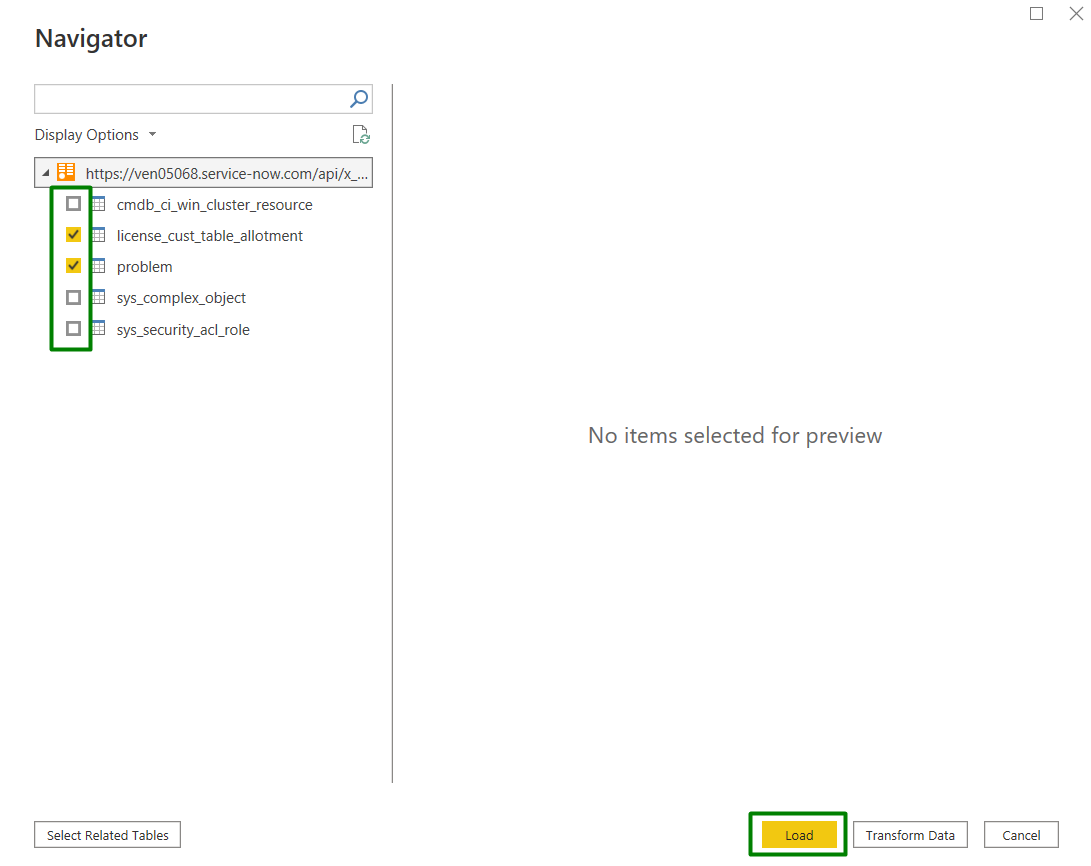The image size is (1091, 866).
Task: Disable the license_cust_table_allotment selection
Action: coord(73,234)
